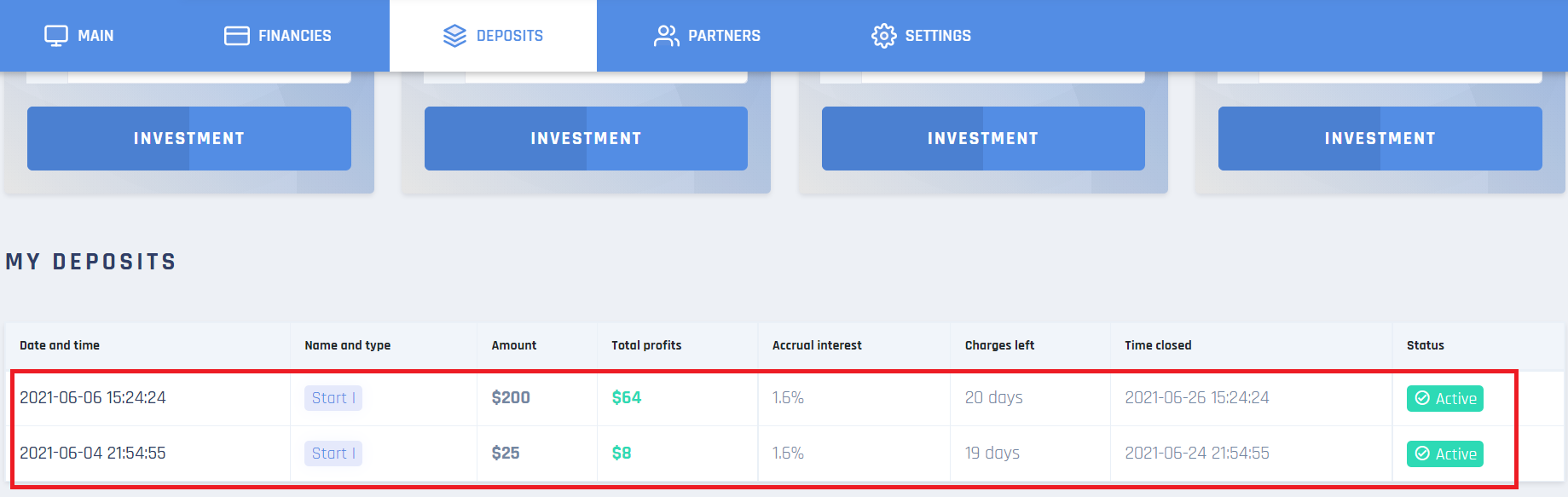This screenshot has height=497, width=1568.
Task: Click the Start I tag on the $200 deposit
Action: coord(333,398)
